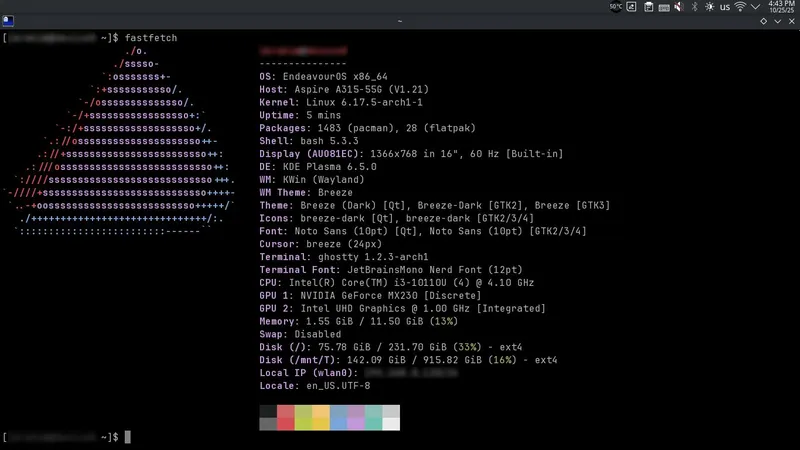Close the terminal with the X button
Screen dimensions: 800x450
click(x=790, y=20)
